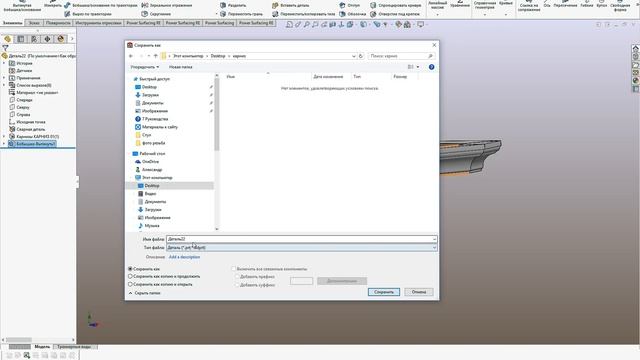
Task: Open the FeatureManager design tree tab icon
Action: [7, 39]
